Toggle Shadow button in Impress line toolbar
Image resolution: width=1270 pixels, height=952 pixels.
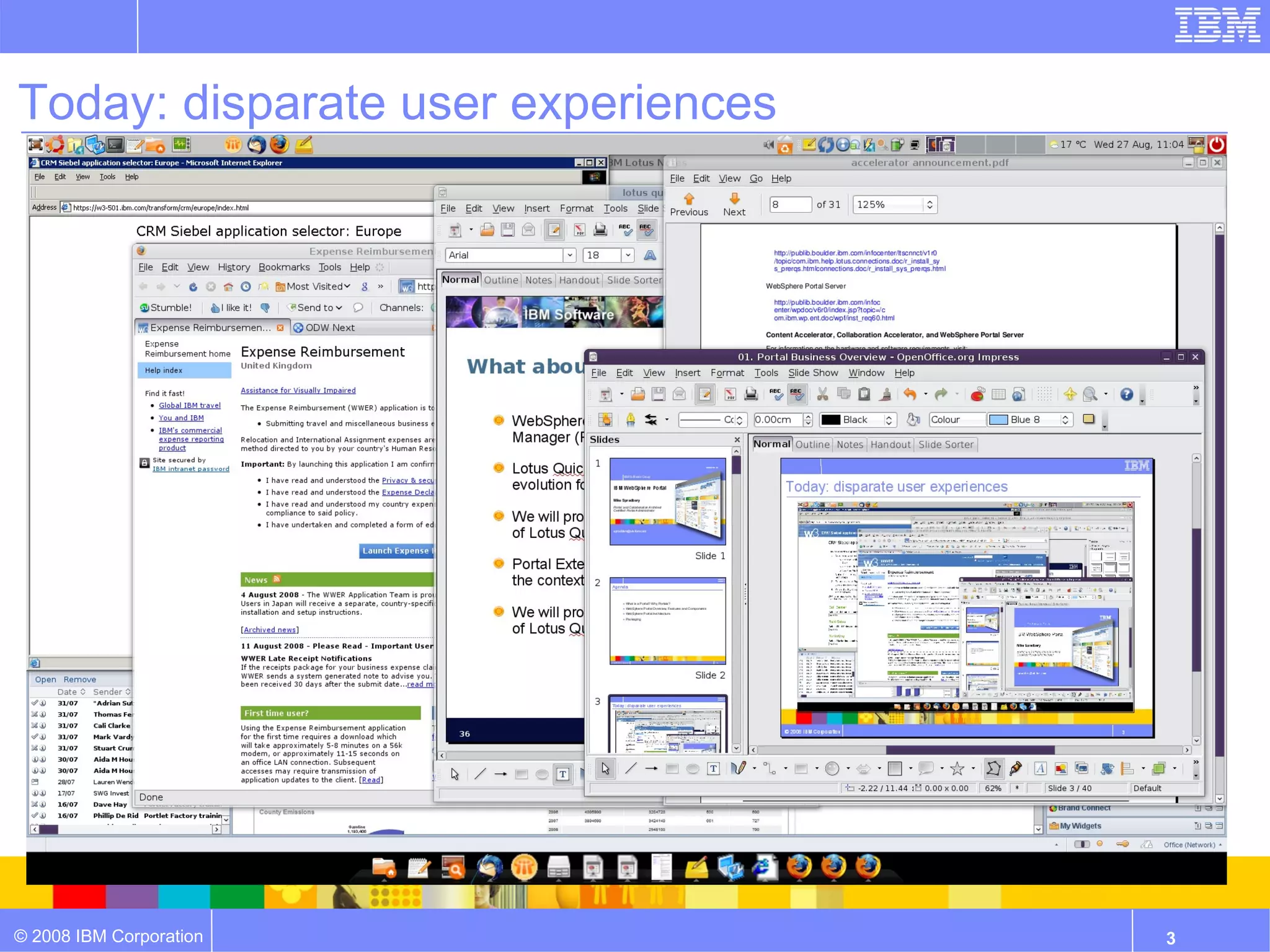[x=1088, y=419]
